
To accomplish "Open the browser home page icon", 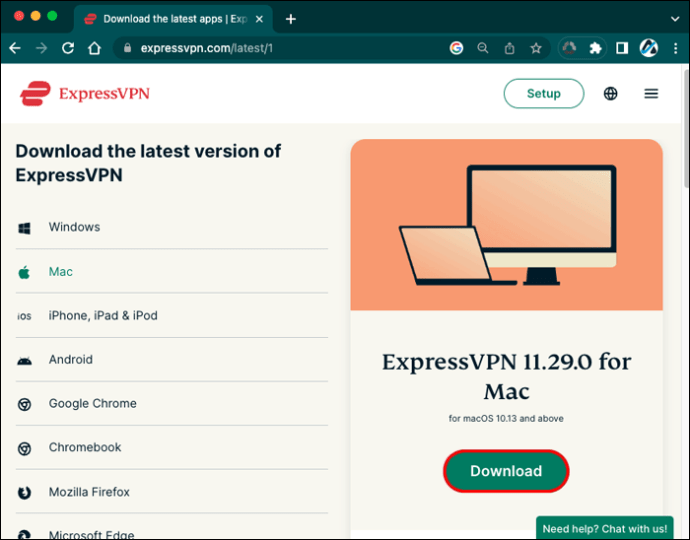I will pyautogui.click(x=95, y=48).
